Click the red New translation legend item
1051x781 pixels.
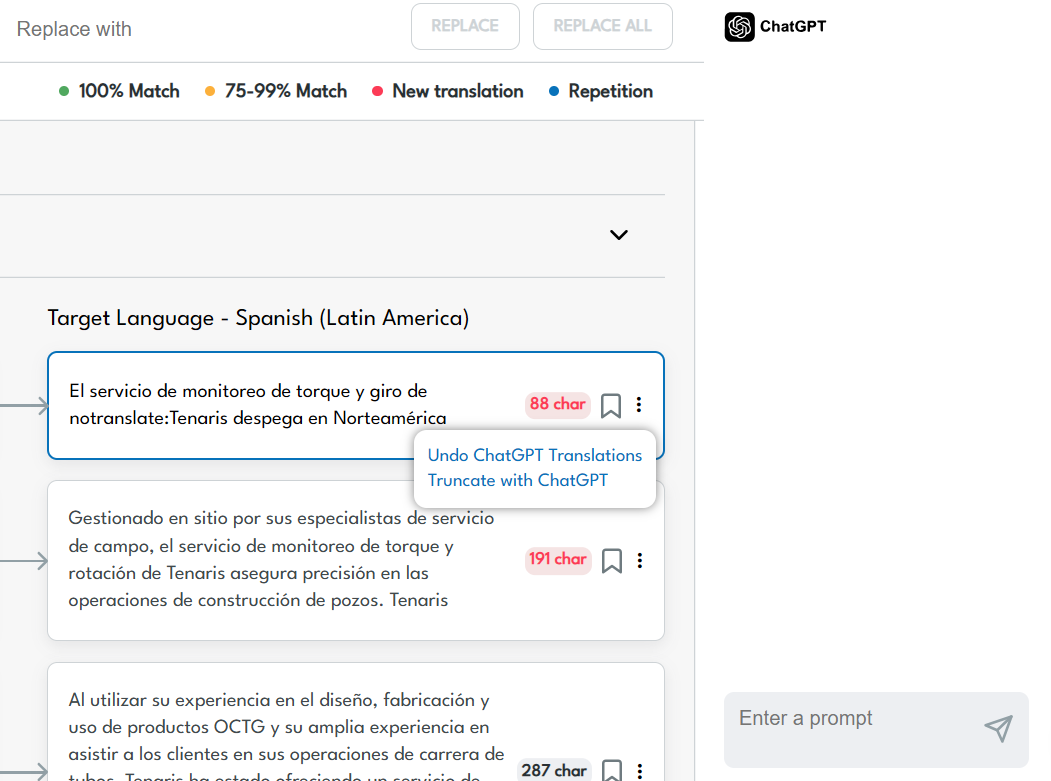point(447,91)
